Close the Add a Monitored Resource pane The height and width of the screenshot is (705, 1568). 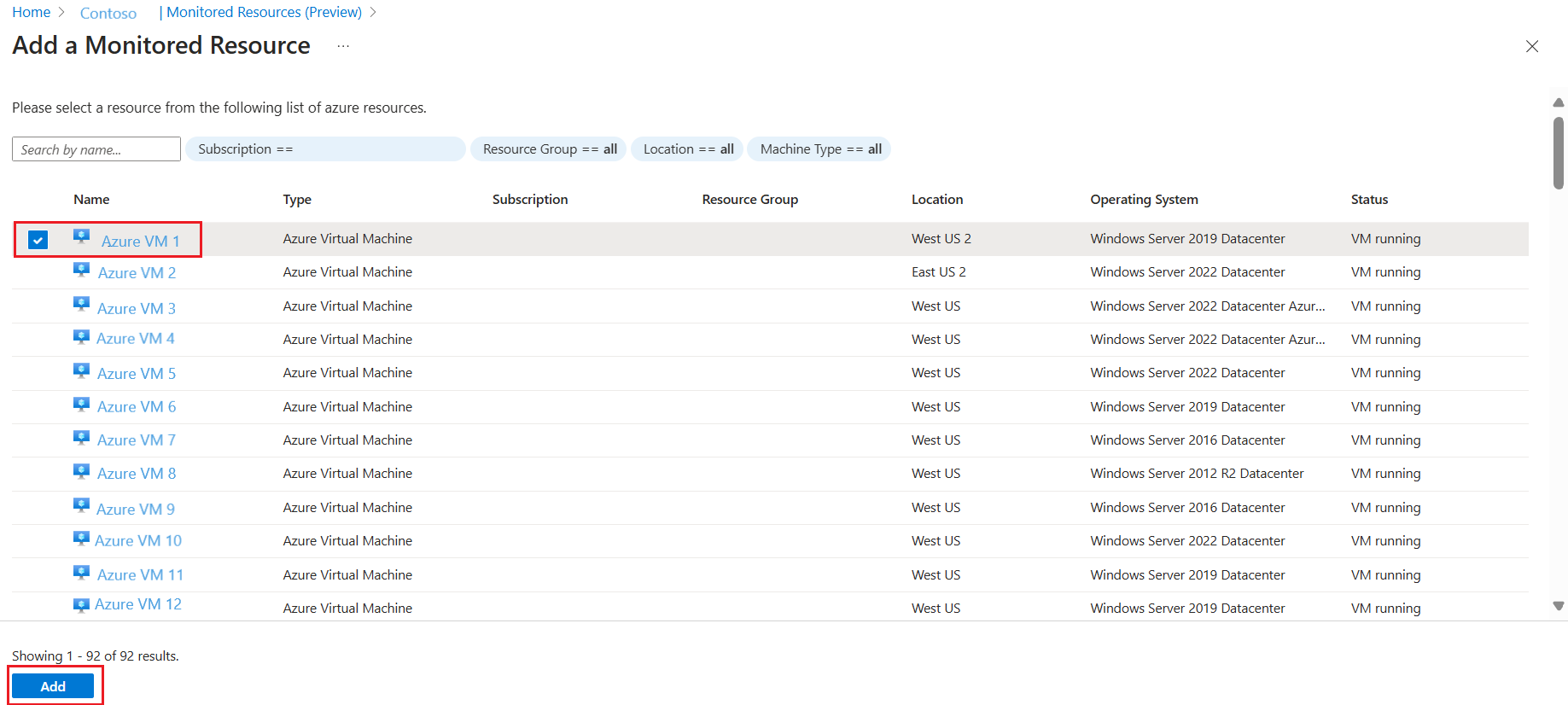pos(1532,46)
